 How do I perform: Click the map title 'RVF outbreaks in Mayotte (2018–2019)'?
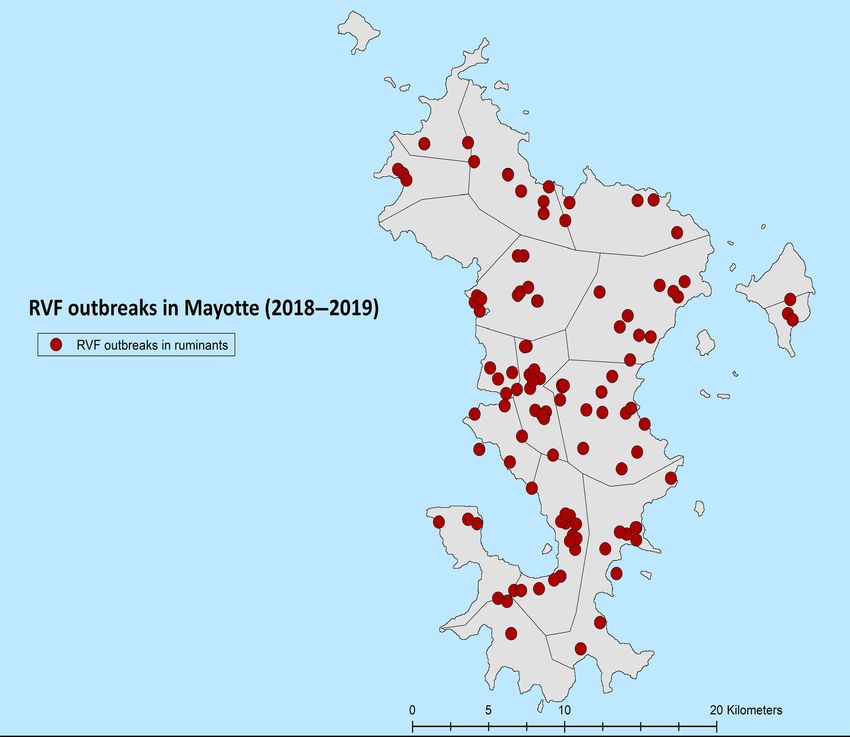(203, 308)
